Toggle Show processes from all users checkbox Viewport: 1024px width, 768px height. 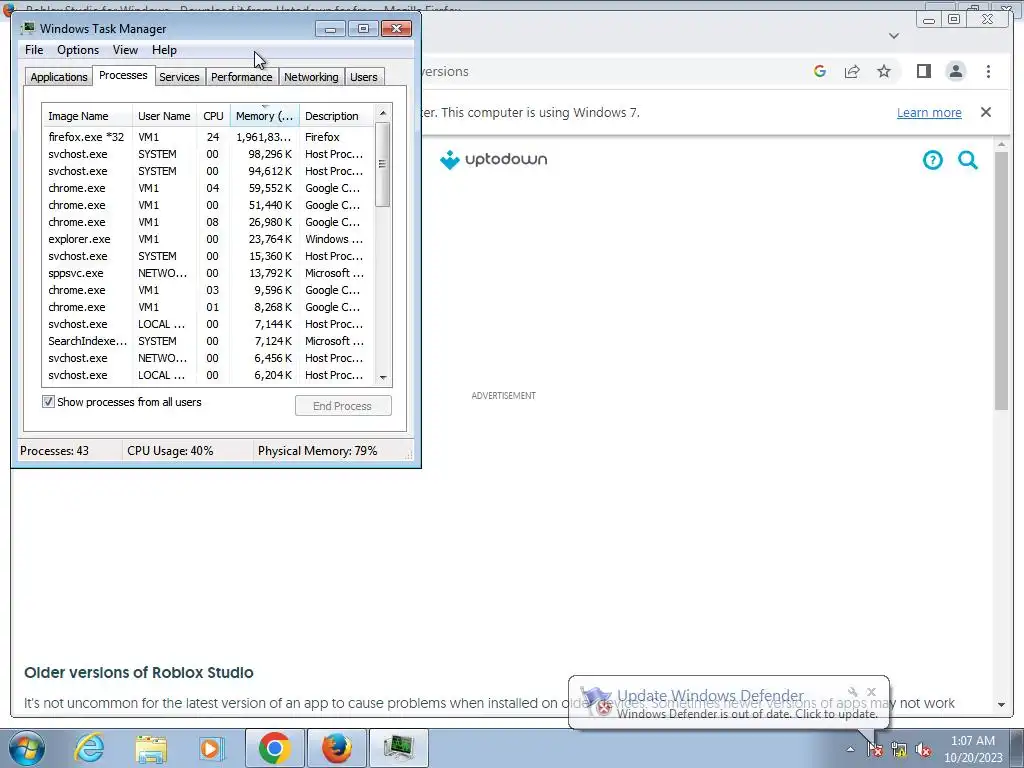[48, 402]
